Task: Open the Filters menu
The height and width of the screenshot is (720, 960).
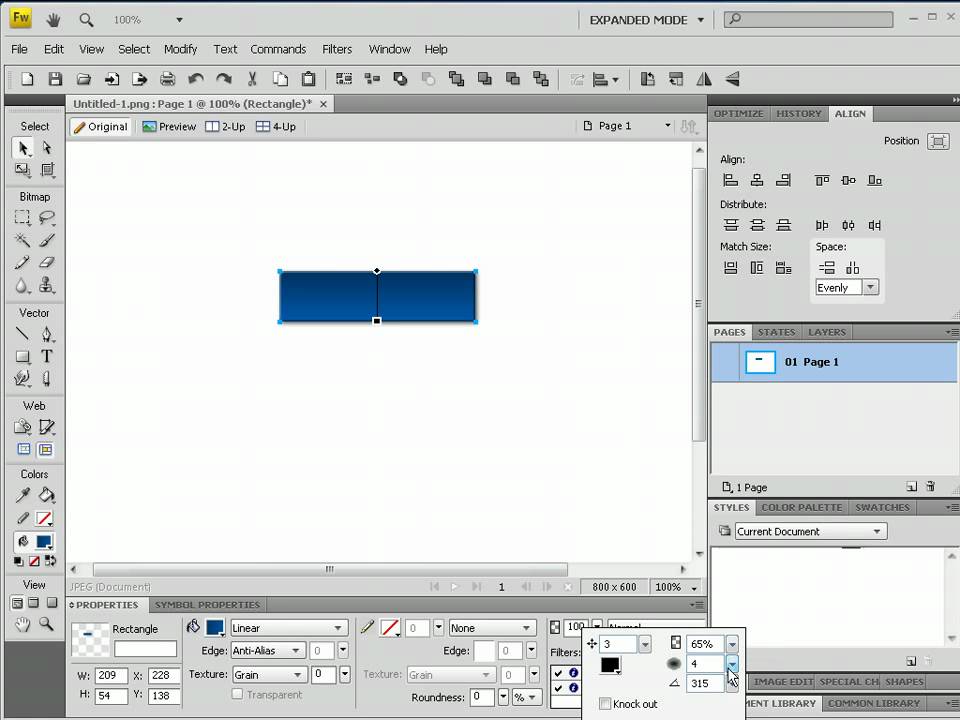Action: tap(337, 49)
